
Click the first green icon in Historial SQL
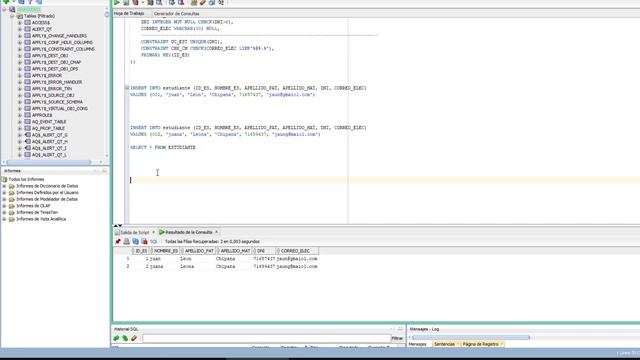point(116,338)
